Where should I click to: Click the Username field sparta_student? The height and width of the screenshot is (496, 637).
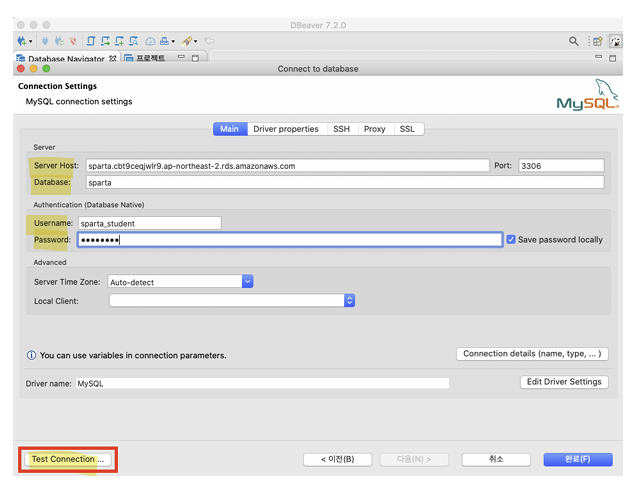click(x=150, y=223)
